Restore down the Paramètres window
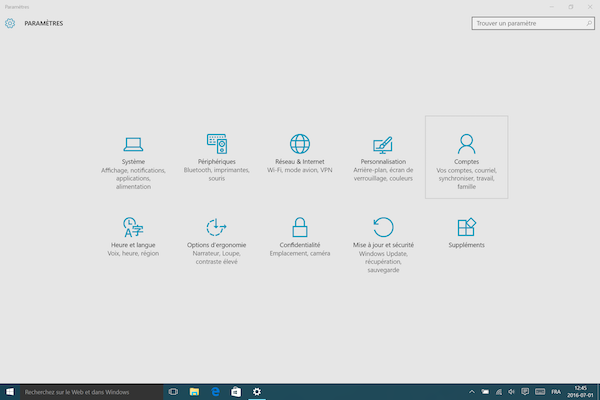600x400 pixels. coord(571,7)
